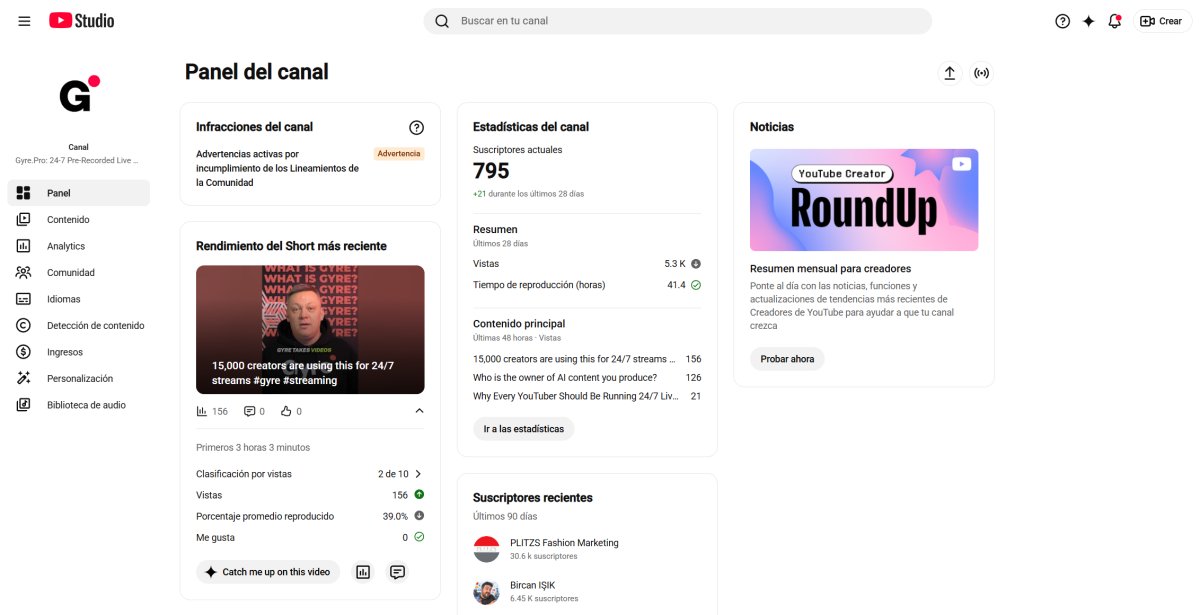Click the 795 subscriber count
This screenshot has width=1200, height=615.
coord(491,171)
